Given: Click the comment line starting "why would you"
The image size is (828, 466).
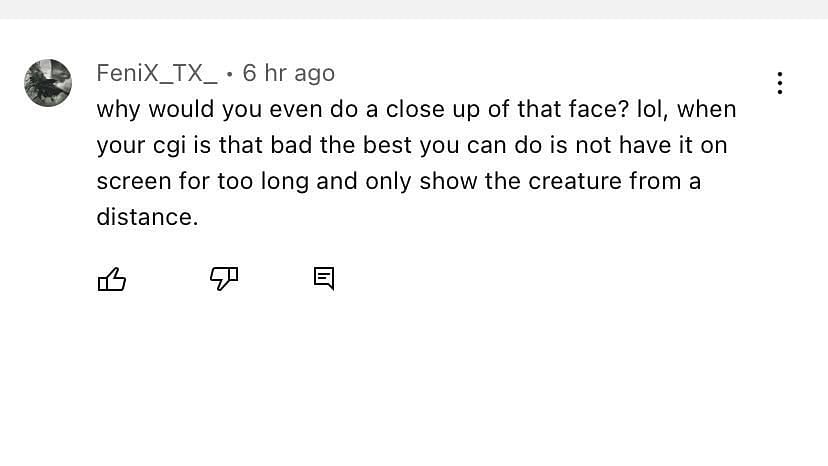Looking at the screenshot, I should pyautogui.click(x=416, y=109).
